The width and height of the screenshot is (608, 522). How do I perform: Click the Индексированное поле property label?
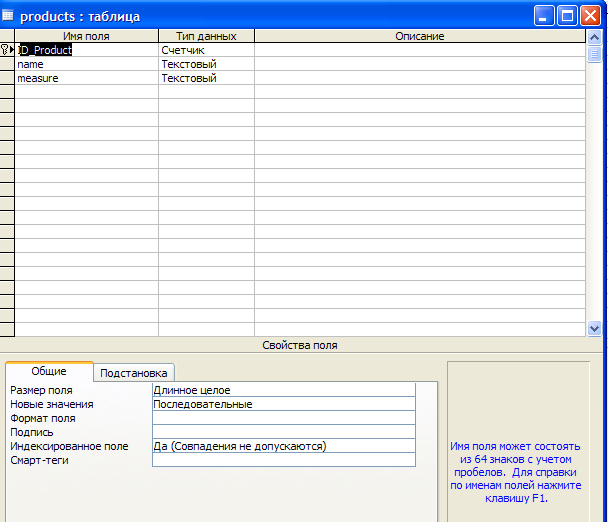tap(69, 446)
